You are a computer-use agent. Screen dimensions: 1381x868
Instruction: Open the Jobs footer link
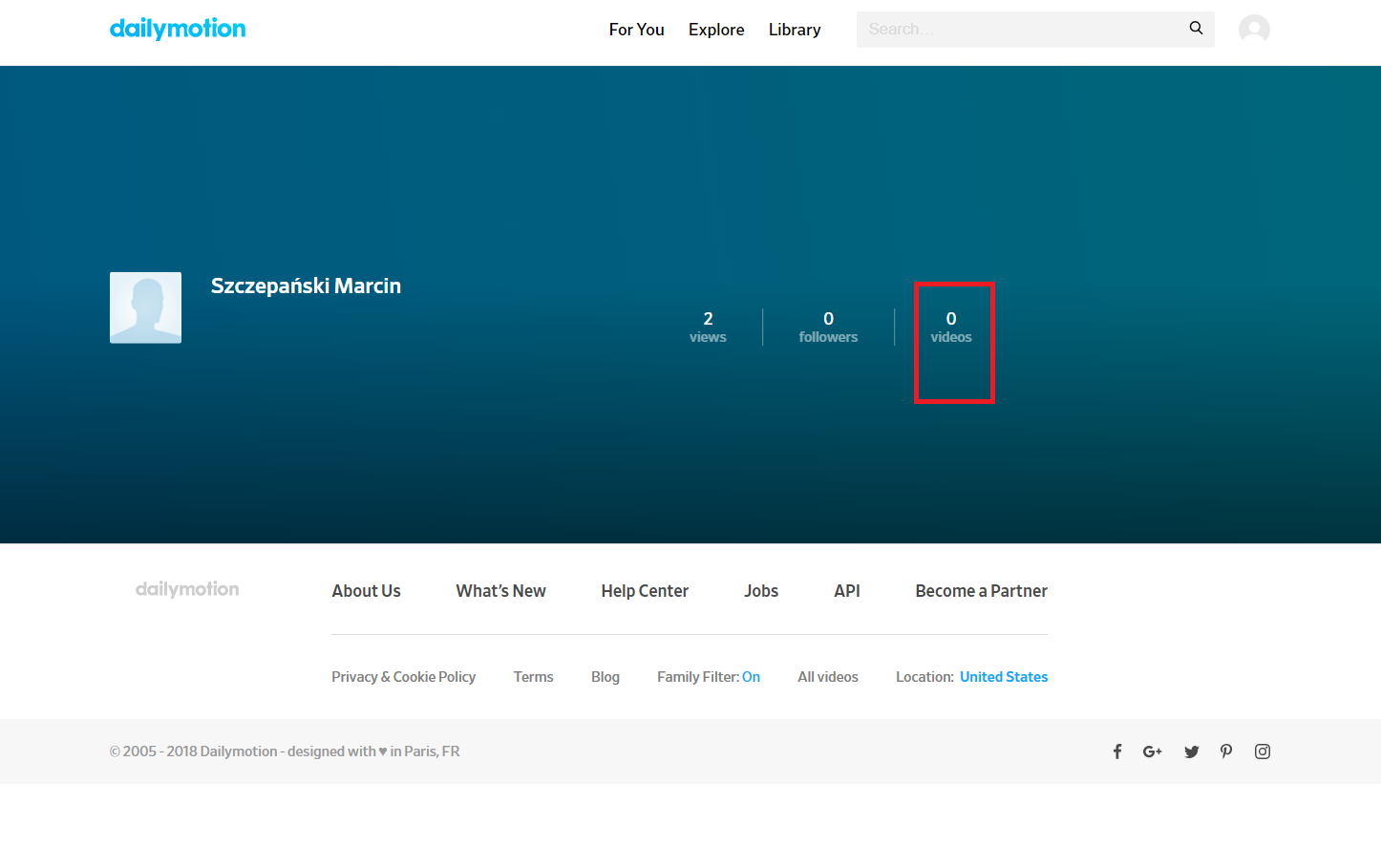[761, 591]
